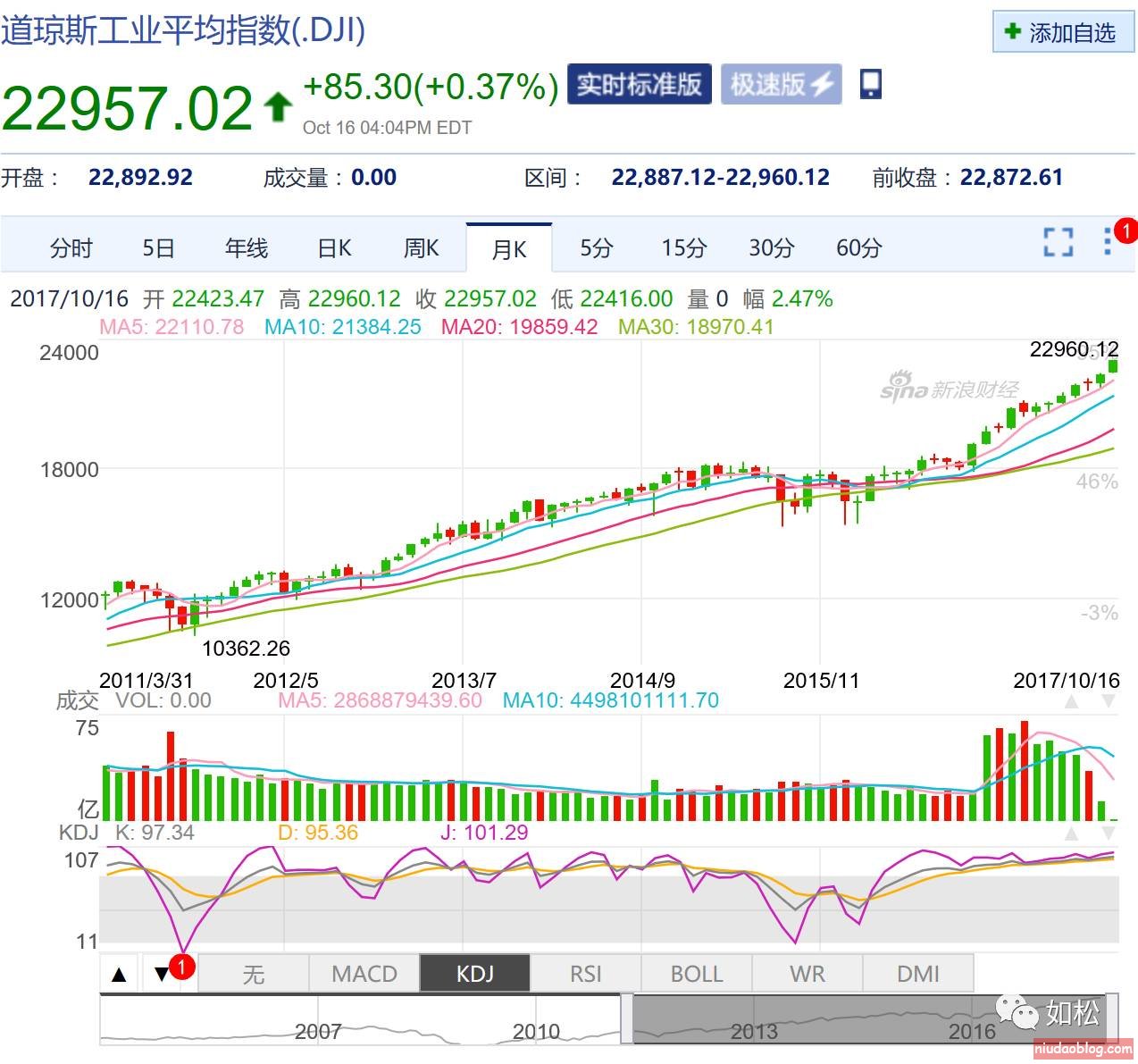The width and height of the screenshot is (1138, 1064).
Task: Select the 周K chart tab
Action: [421, 247]
